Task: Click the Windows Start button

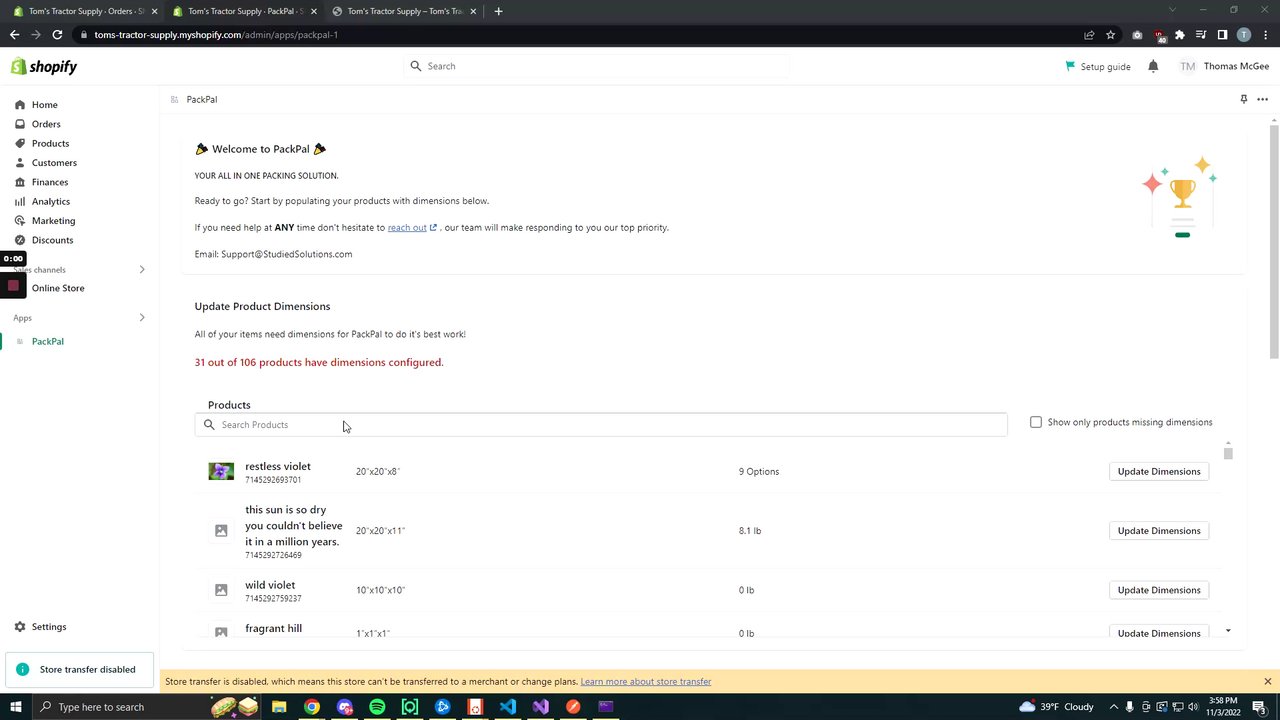Action: (15, 707)
